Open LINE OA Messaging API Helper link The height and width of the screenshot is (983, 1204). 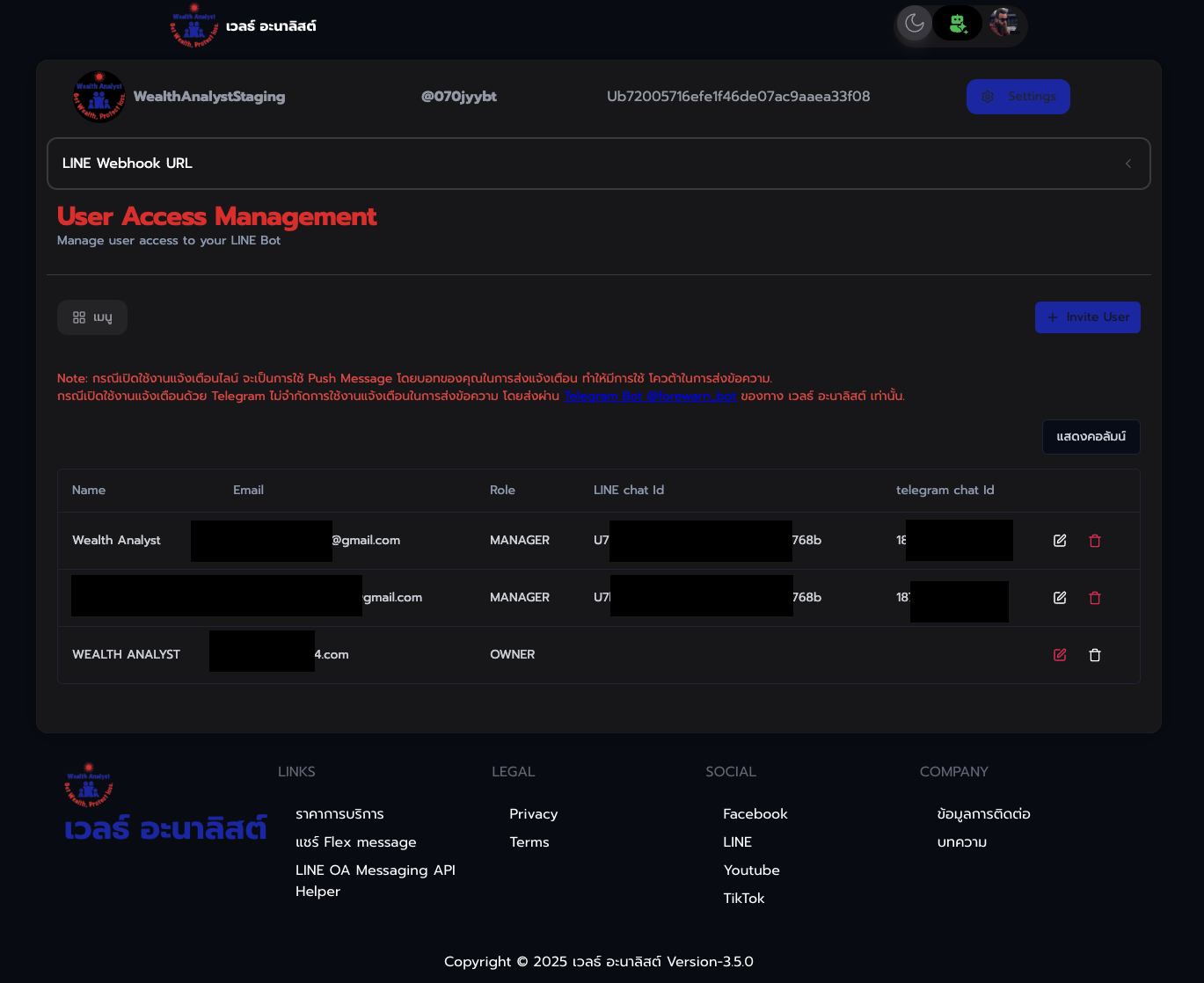tap(376, 881)
